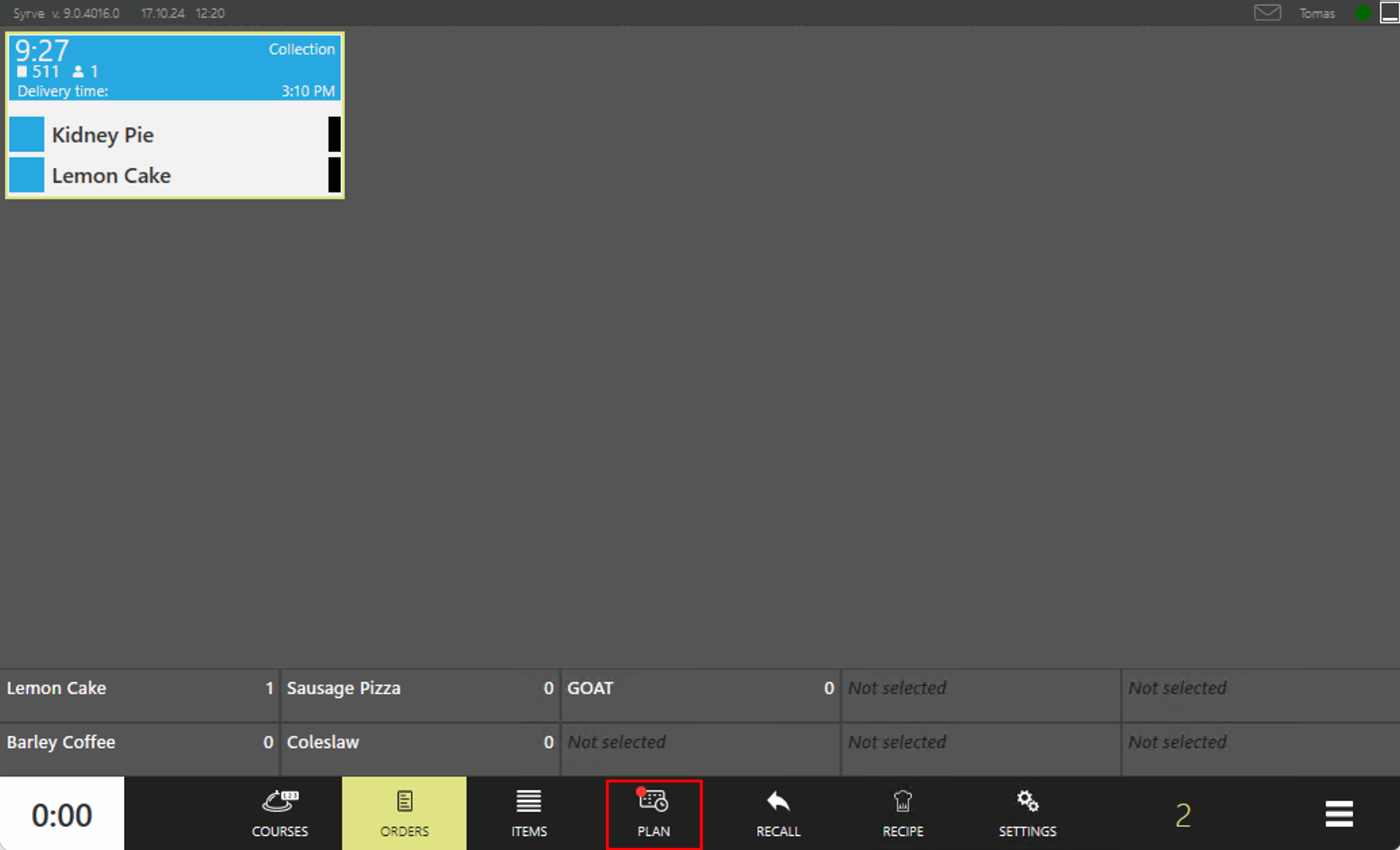Click the yellow number 2 indicator
The width and height of the screenshot is (1400, 850).
1183,815
